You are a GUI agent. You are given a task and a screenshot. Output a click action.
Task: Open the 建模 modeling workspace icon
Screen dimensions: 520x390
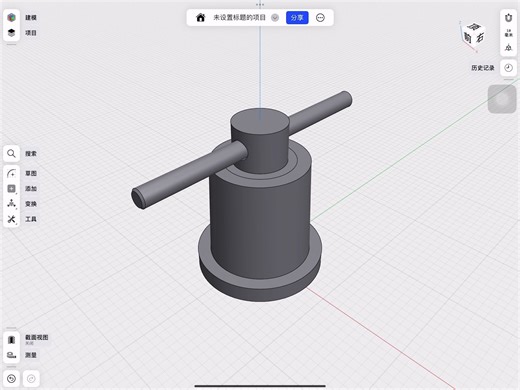tap(11, 17)
